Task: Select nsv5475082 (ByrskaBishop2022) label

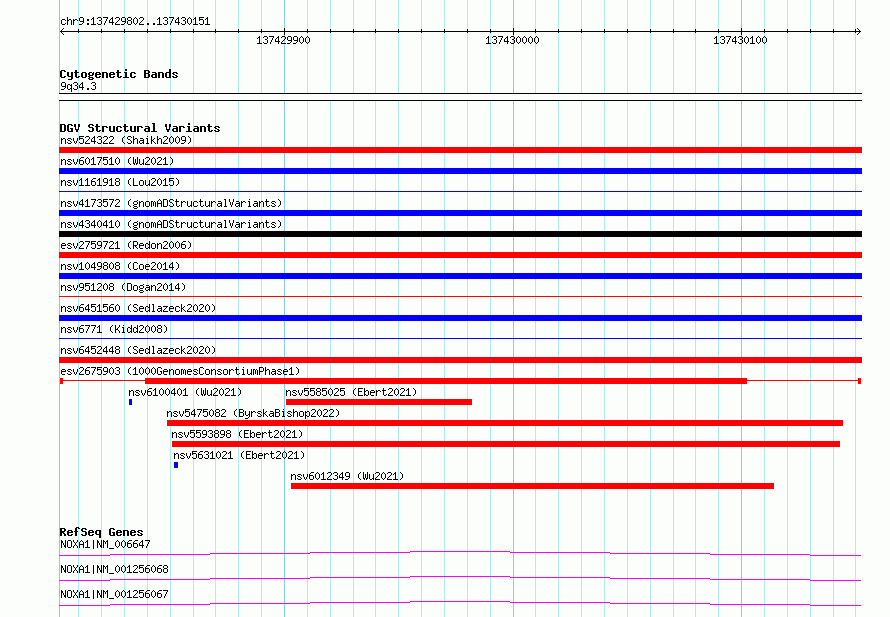Action: [x=253, y=413]
